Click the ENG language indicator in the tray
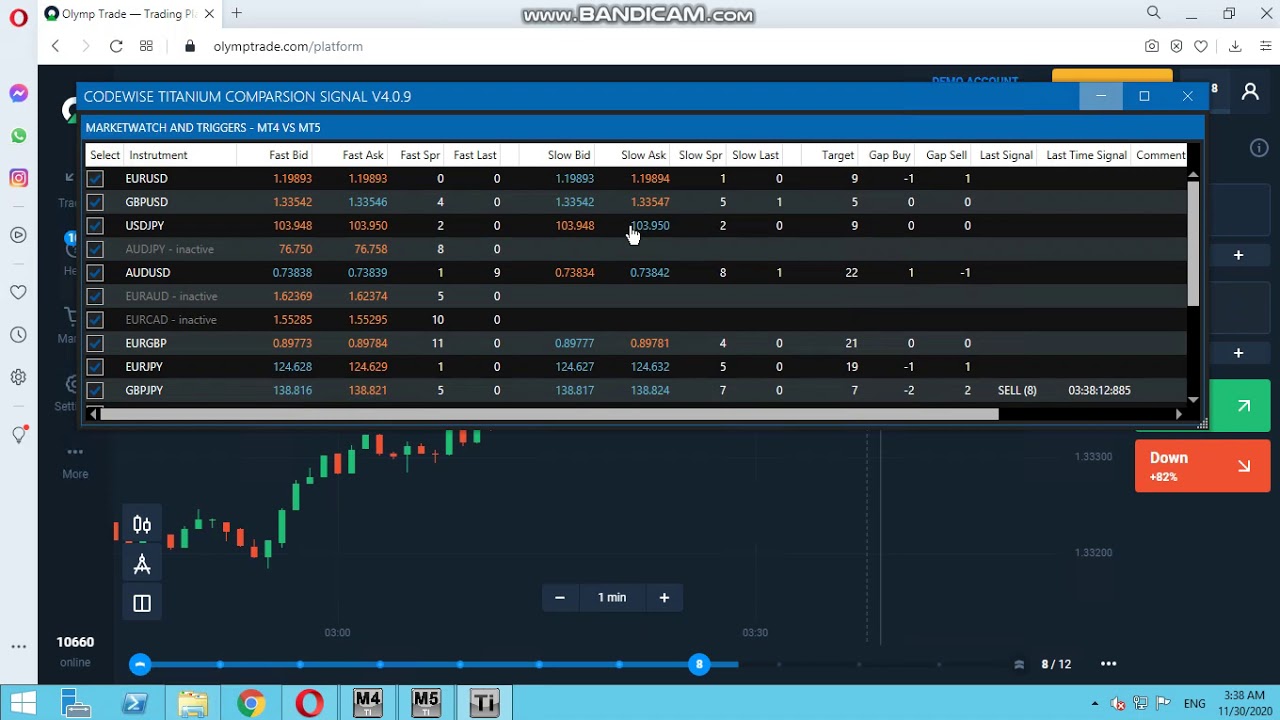Screen dimensions: 1280x720 (1194, 704)
